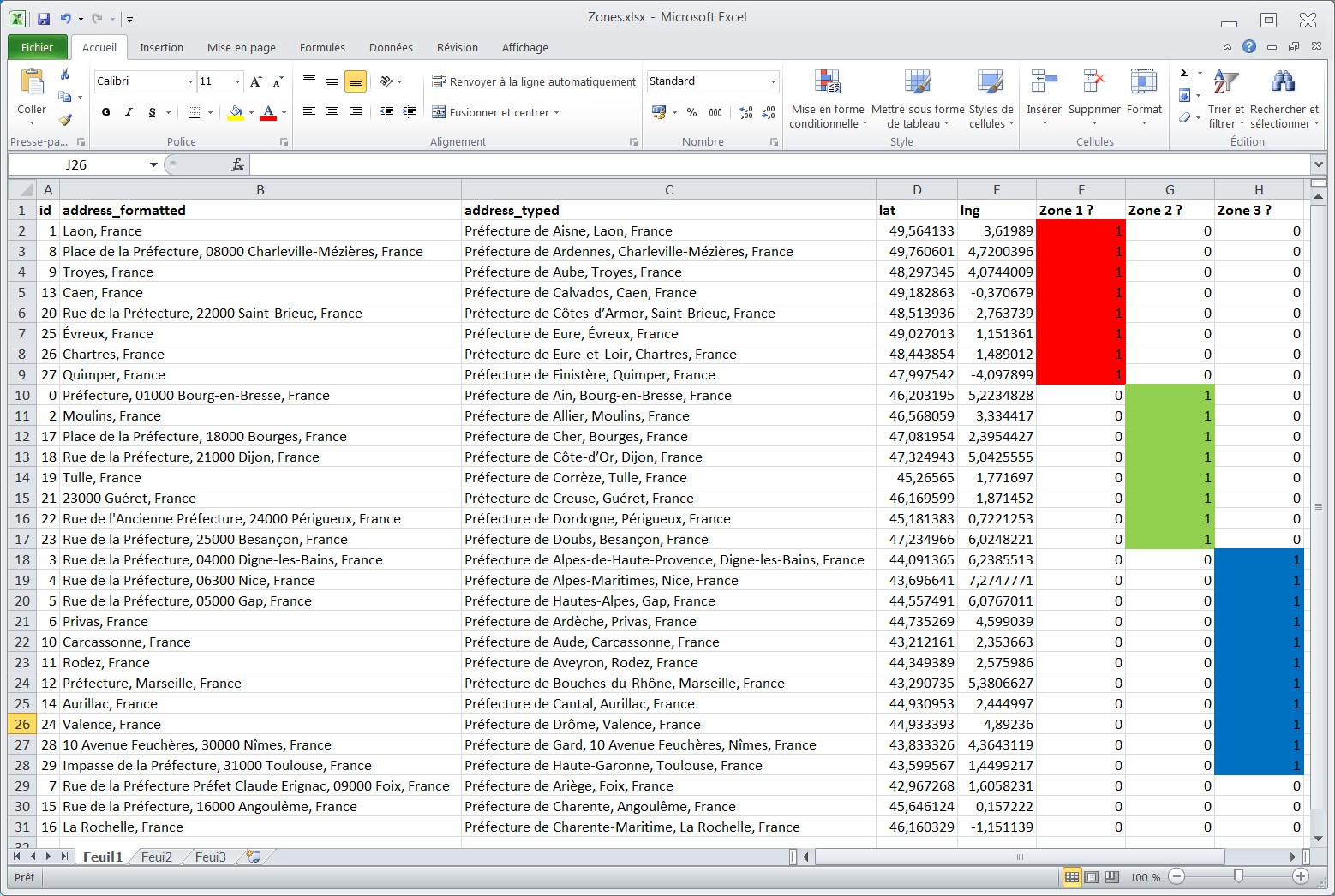1335x896 pixels.
Task: Click the insert new worksheet icon
Action: point(254,857)
